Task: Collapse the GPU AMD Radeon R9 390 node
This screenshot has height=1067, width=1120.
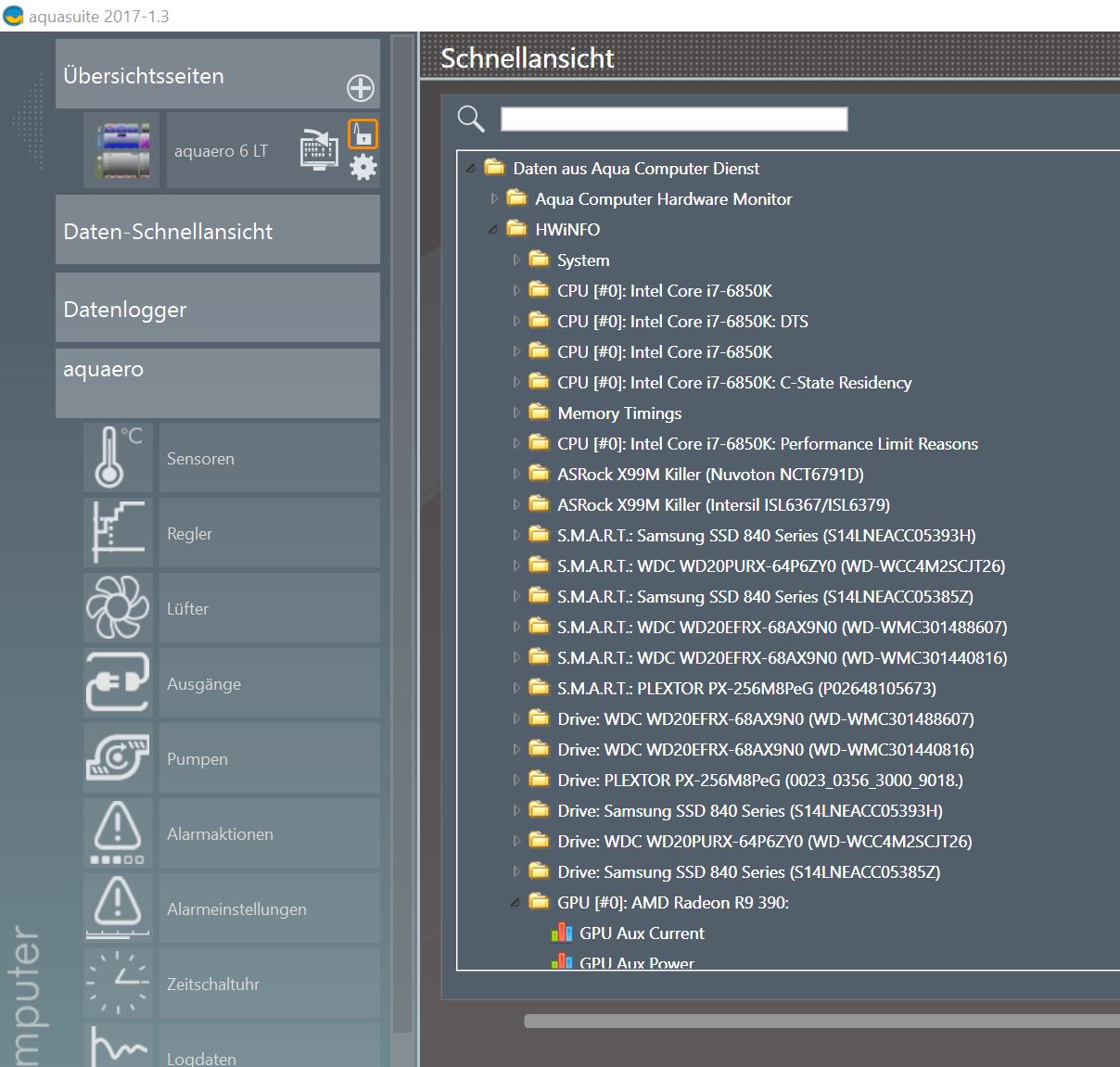Action: pyautogui.click(x=515, y=903)
